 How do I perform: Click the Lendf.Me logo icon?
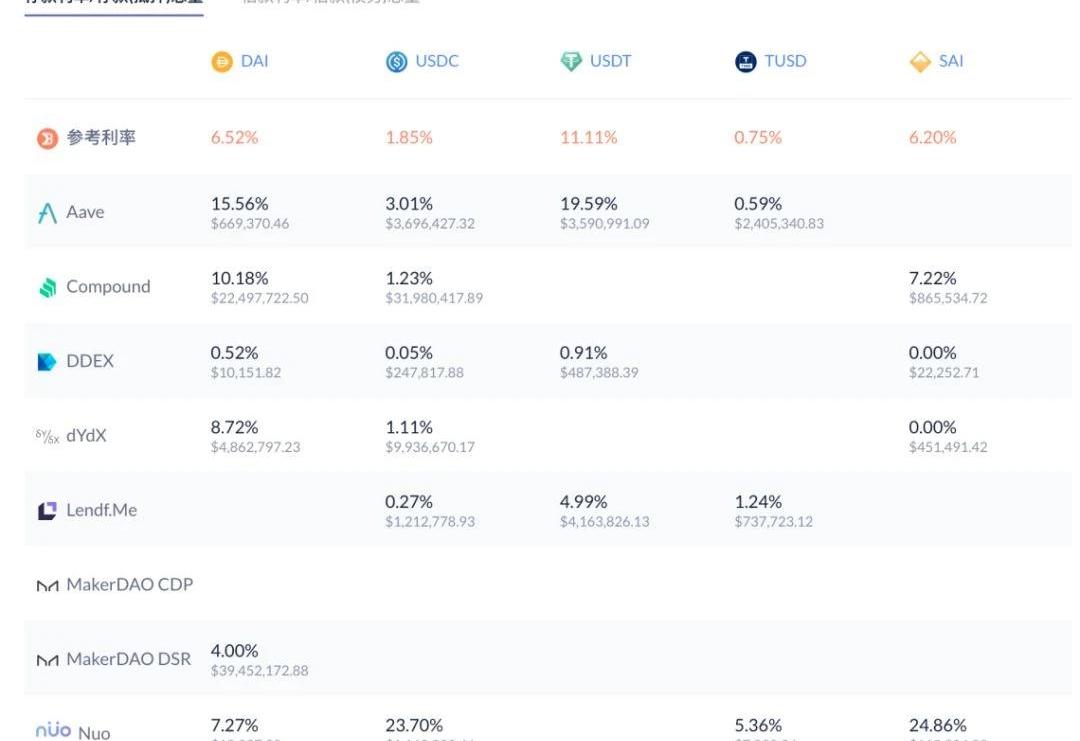pos(47,511)
